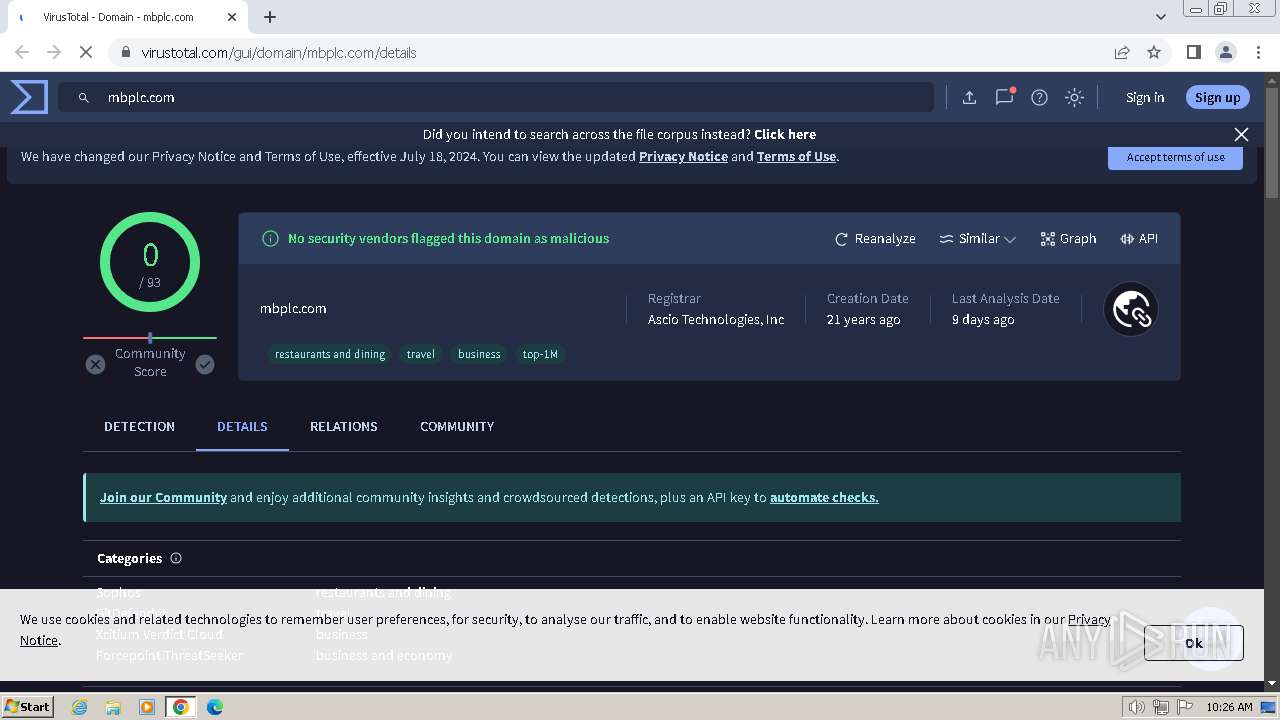
Task: Select the DETAILS tab
Action: click(x=242, y=426)
